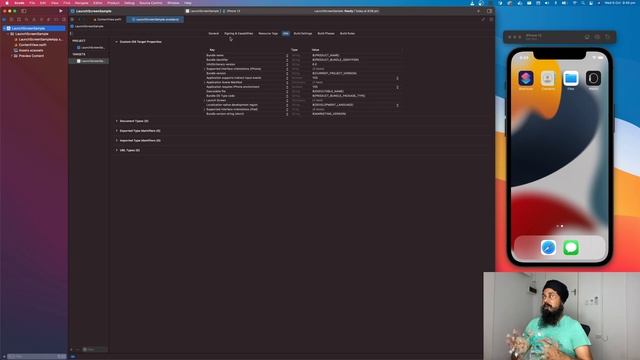
Task: Open value popup for Localization native development region
Action: pos(397,105)
